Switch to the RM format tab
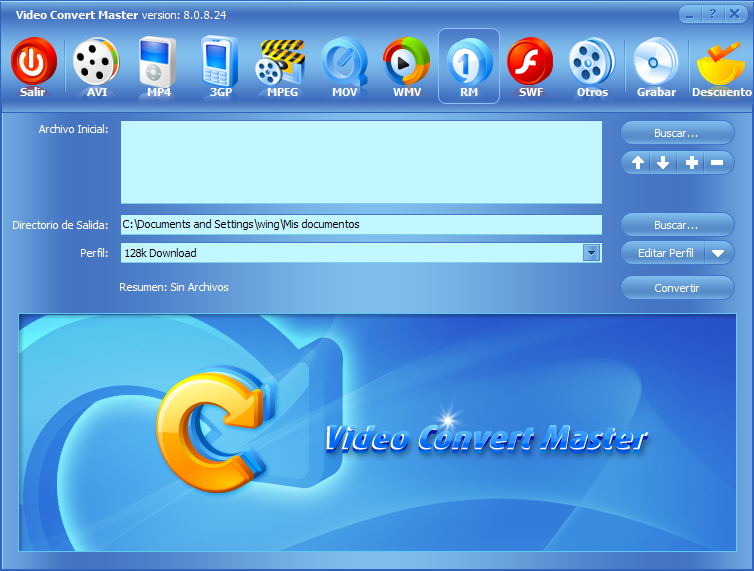Viewport: 754px width, 571px height. click(468, 65)
